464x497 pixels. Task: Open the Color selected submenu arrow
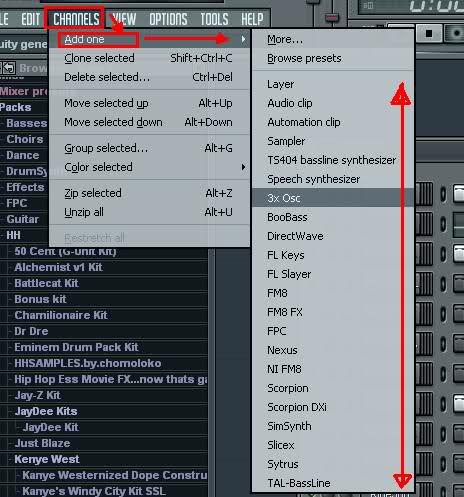(244, 167)
